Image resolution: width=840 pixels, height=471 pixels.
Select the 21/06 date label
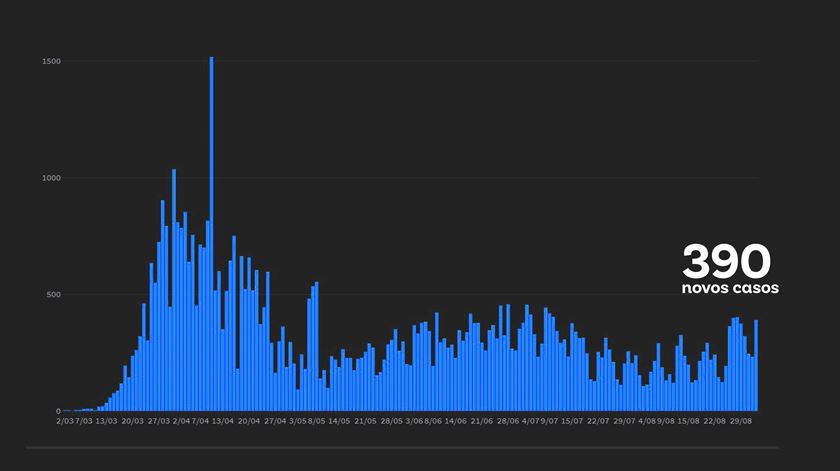pyautogui.click(x=481, y=422)
